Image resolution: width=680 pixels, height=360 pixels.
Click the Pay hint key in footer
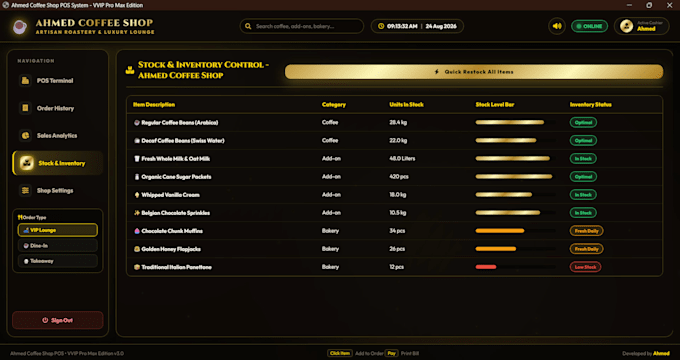point(391,353)
